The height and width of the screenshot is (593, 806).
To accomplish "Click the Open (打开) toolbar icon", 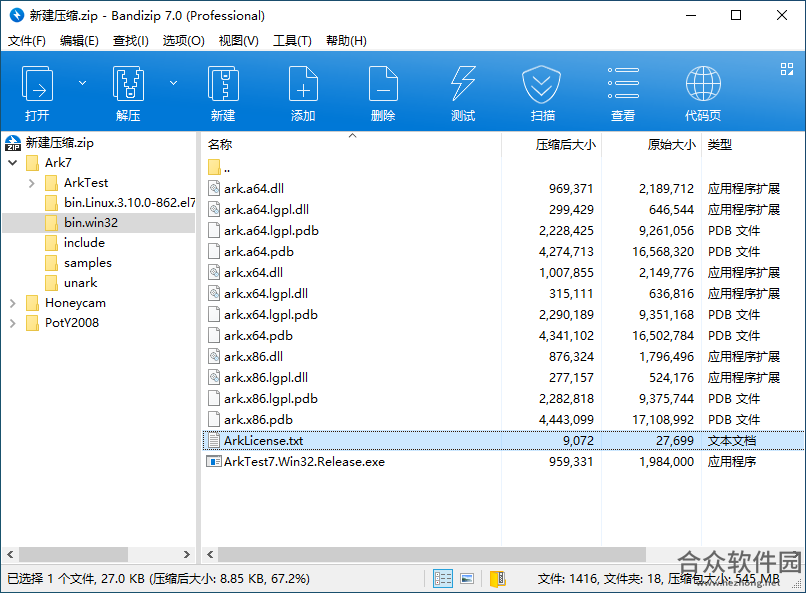I will 37,83.
